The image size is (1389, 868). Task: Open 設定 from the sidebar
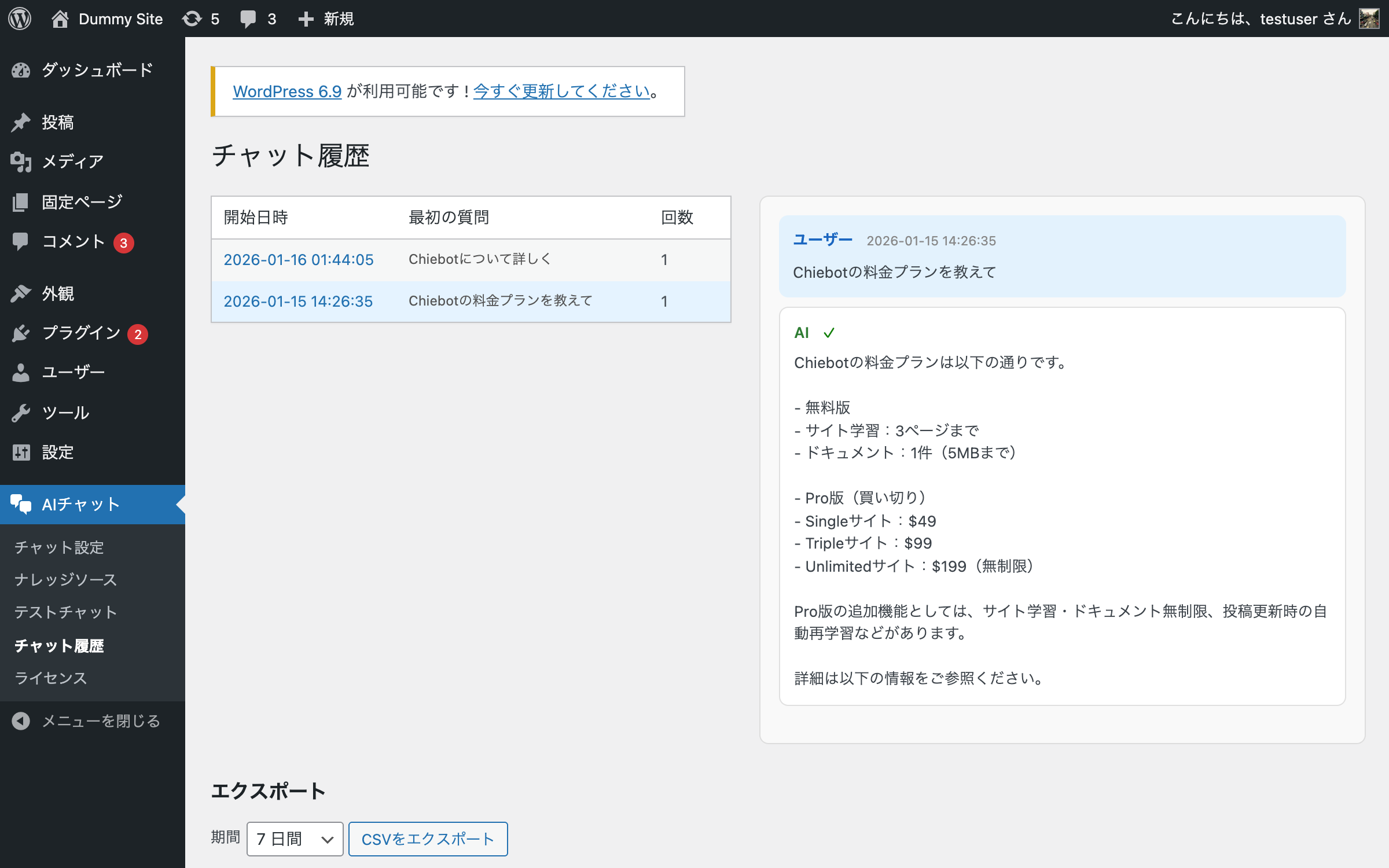(57, 452)
